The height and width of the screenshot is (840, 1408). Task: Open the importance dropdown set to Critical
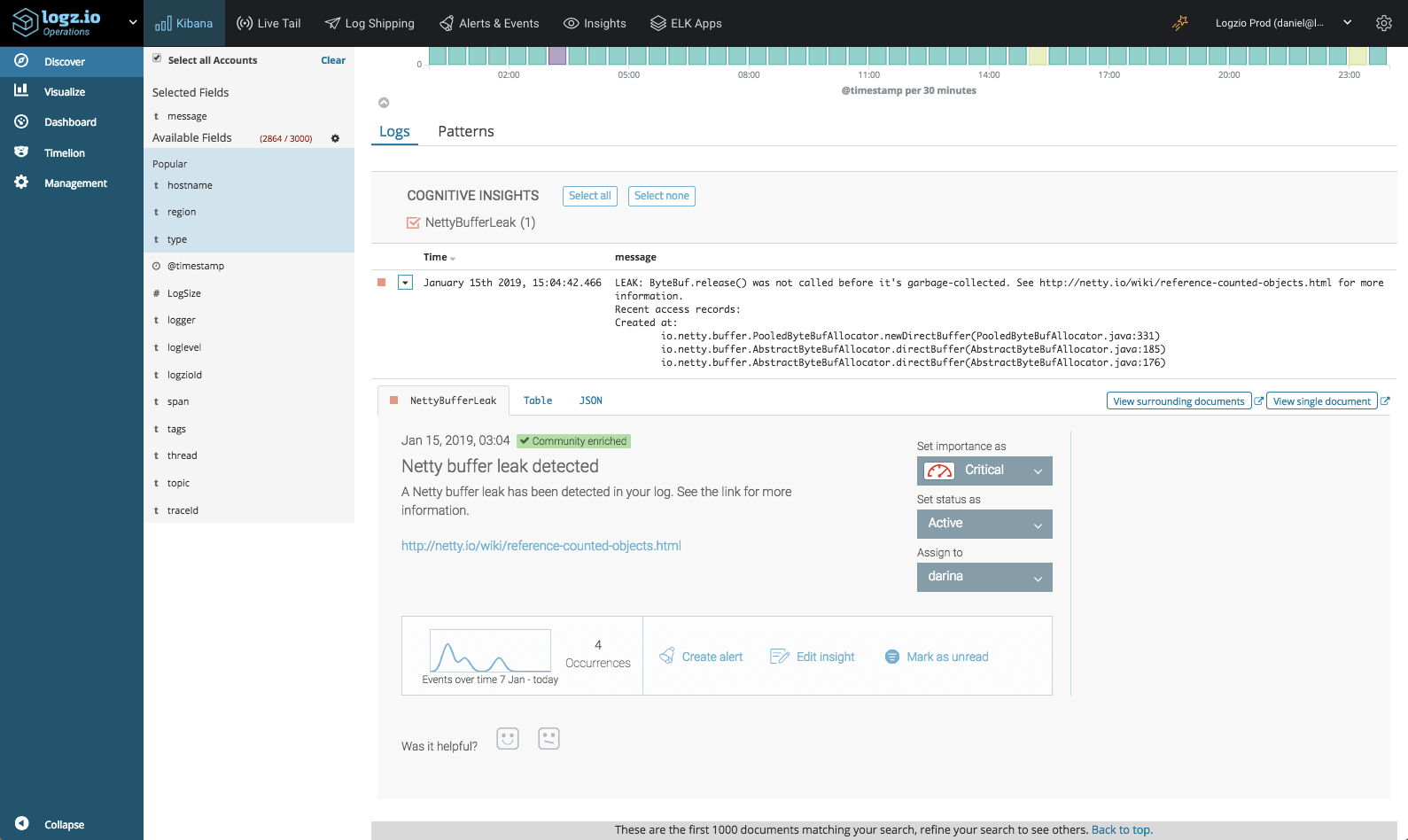click(x=984, y=471)
